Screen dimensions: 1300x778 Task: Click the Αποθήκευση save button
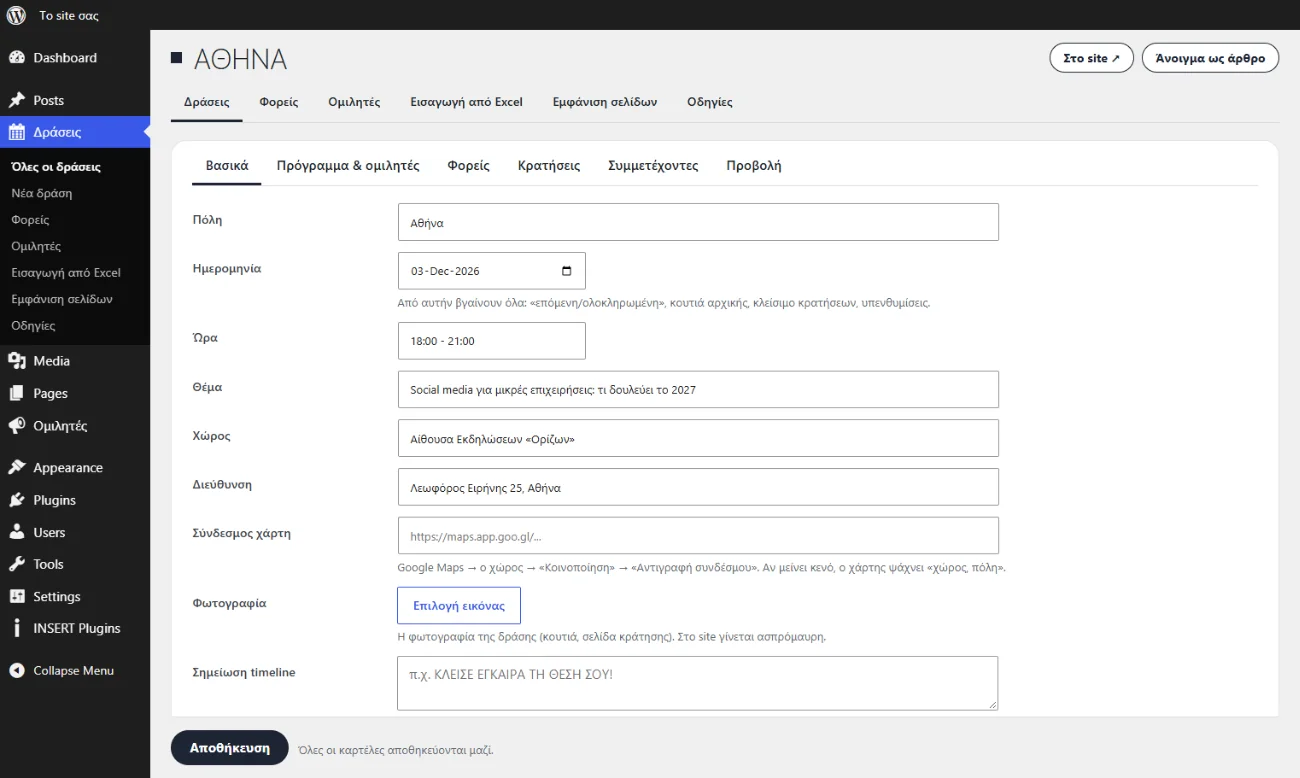point(230,748)
